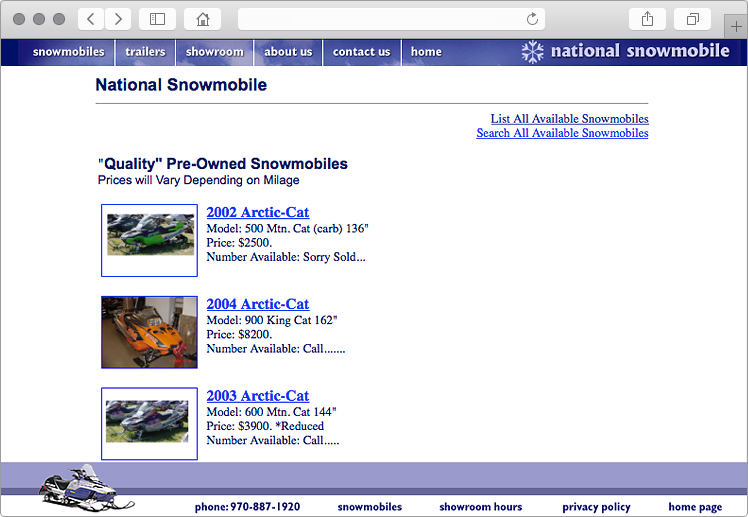Add a new tab with the plus button
Viewport: 748px width, 517px height.
point(736,27)
